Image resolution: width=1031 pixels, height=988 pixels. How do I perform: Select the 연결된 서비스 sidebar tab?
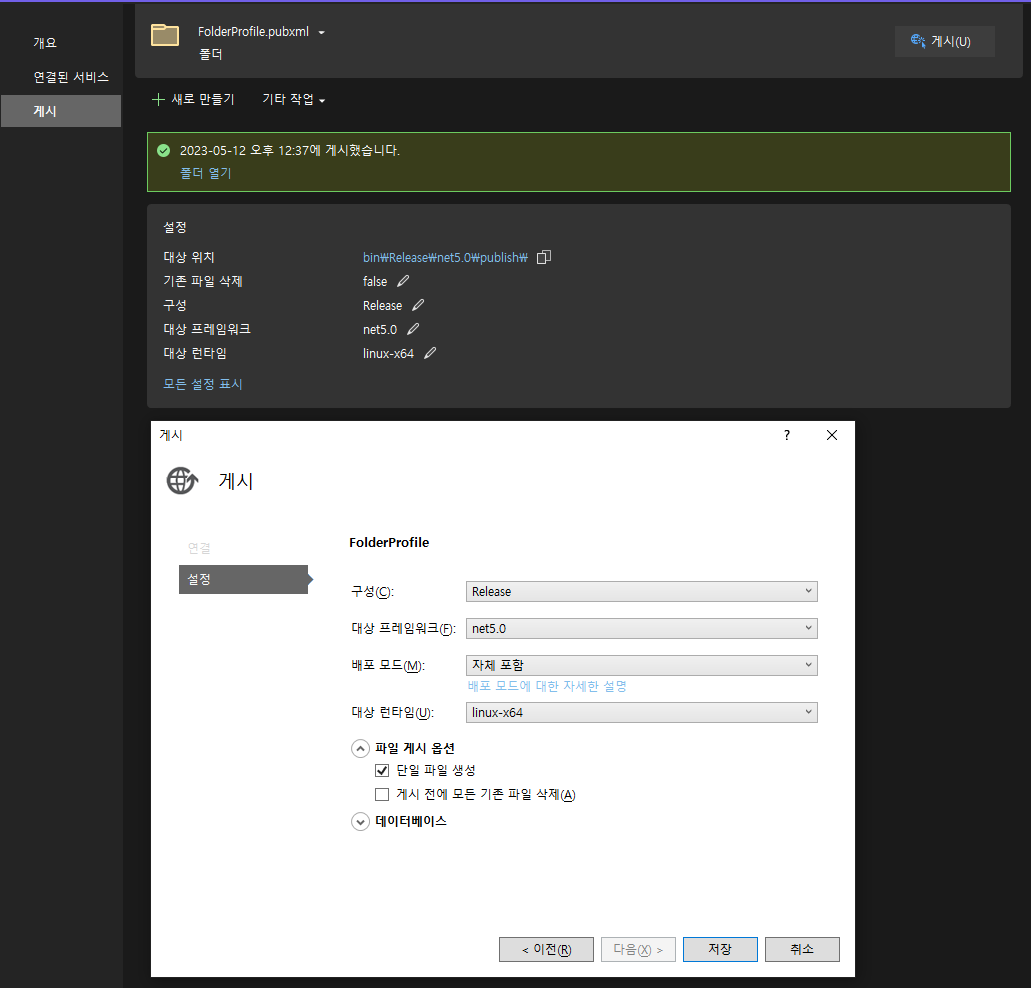click(71, 77)
